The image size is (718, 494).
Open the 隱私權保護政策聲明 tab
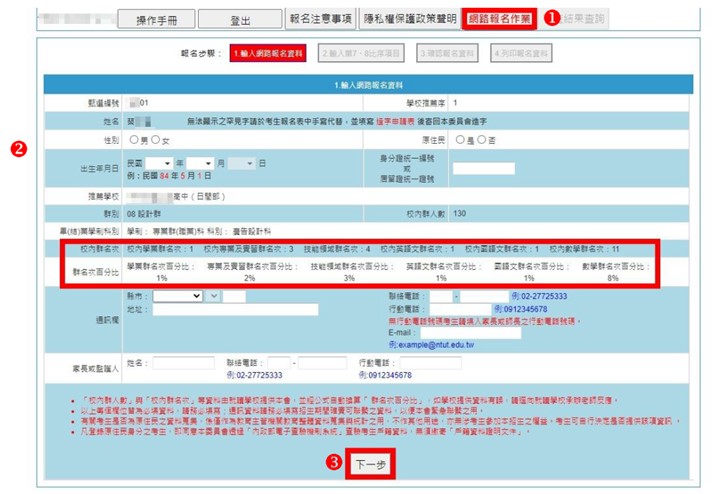pyautogui.click(x=409, y=18)
